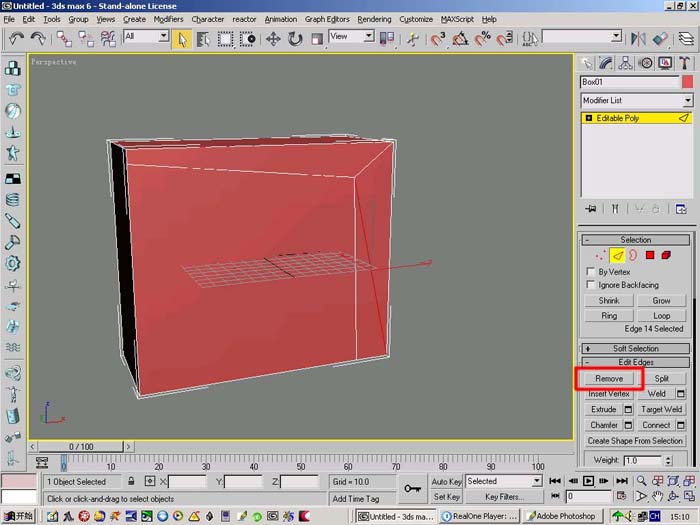Open the Hierarchy command panel tab

pos(625,63)
